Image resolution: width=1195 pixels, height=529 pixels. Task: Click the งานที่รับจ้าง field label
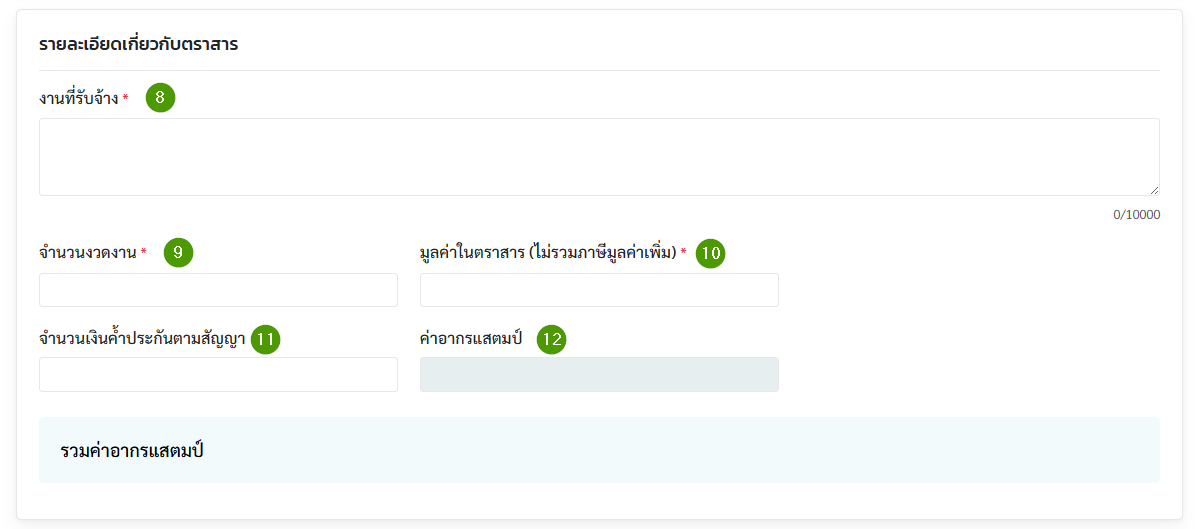pos(78,98)
